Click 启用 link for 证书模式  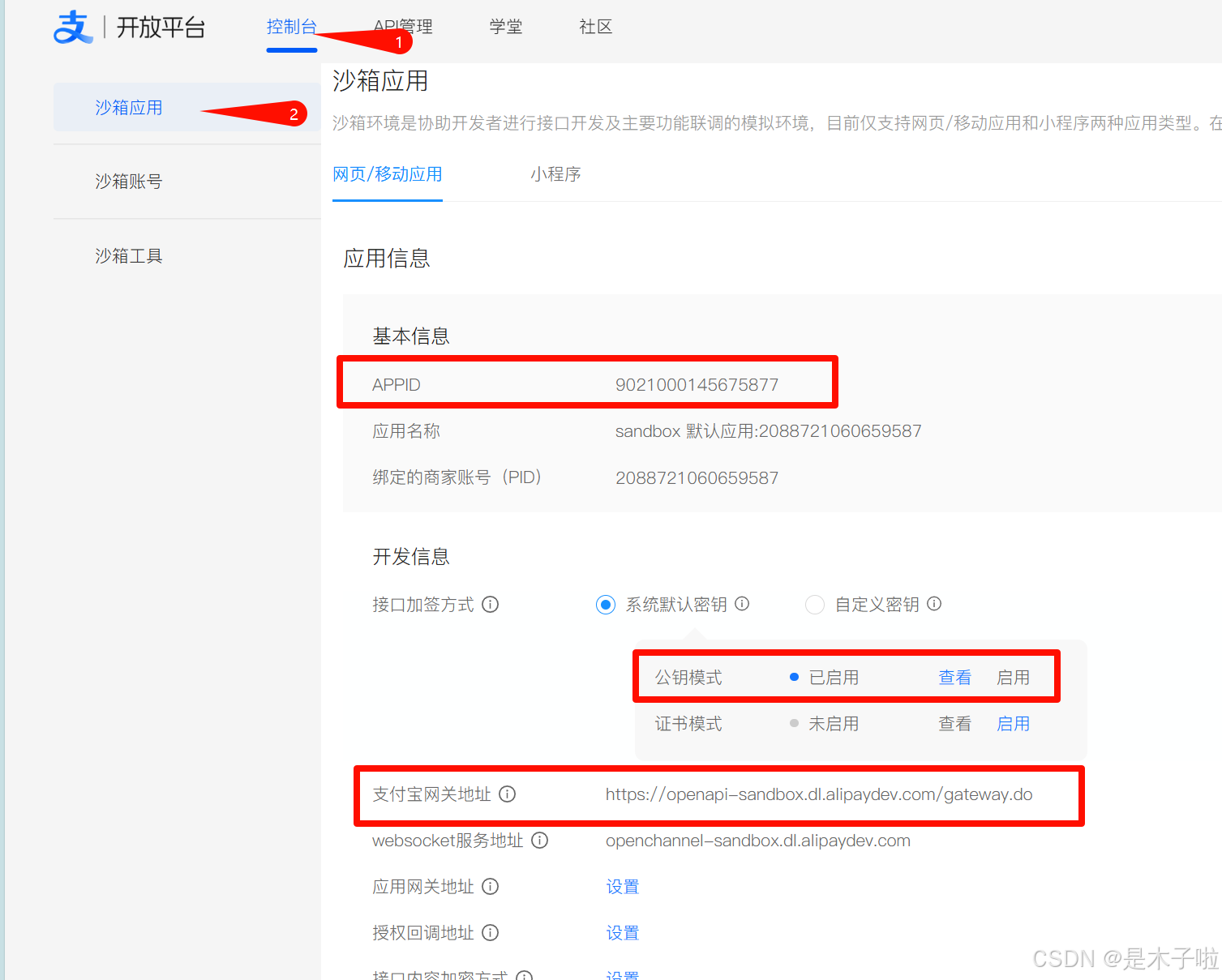(x=1013, y=724)
